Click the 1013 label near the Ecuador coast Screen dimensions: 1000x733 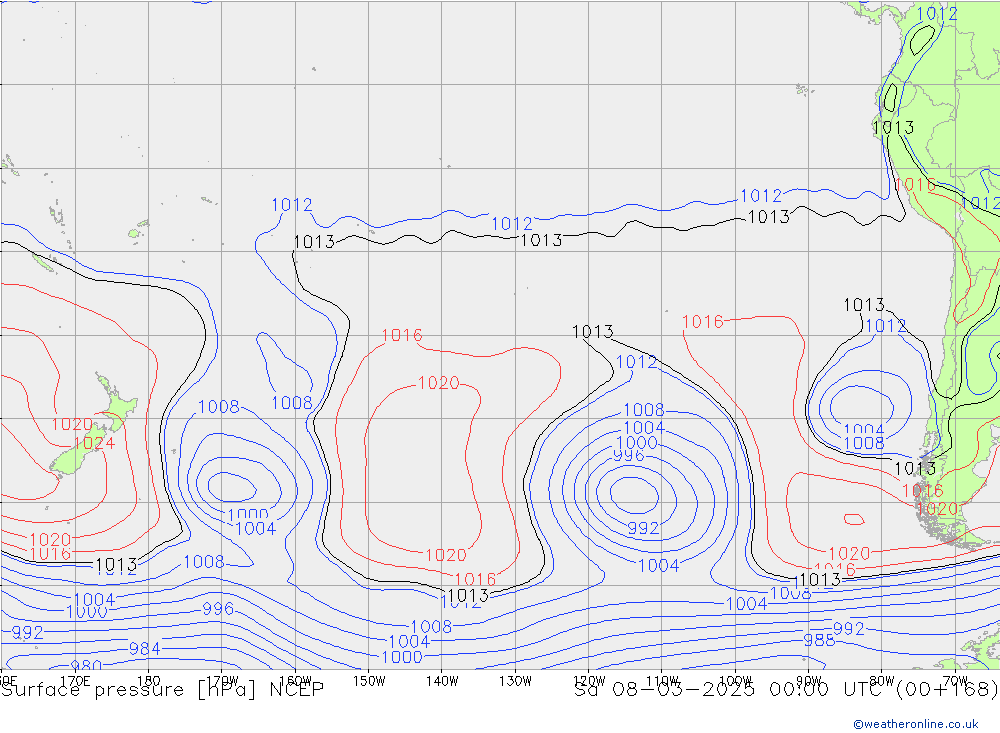(x=893, y=128)
